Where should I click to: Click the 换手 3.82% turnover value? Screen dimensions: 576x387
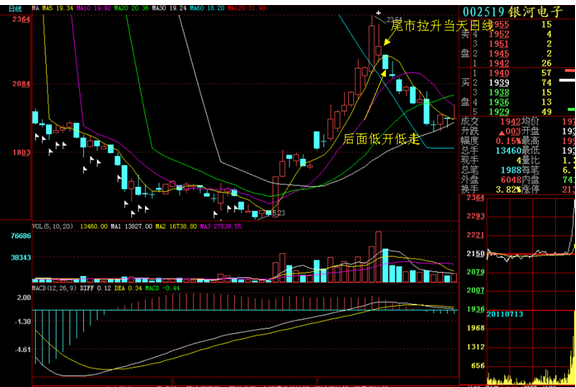[x=508, y=189]
